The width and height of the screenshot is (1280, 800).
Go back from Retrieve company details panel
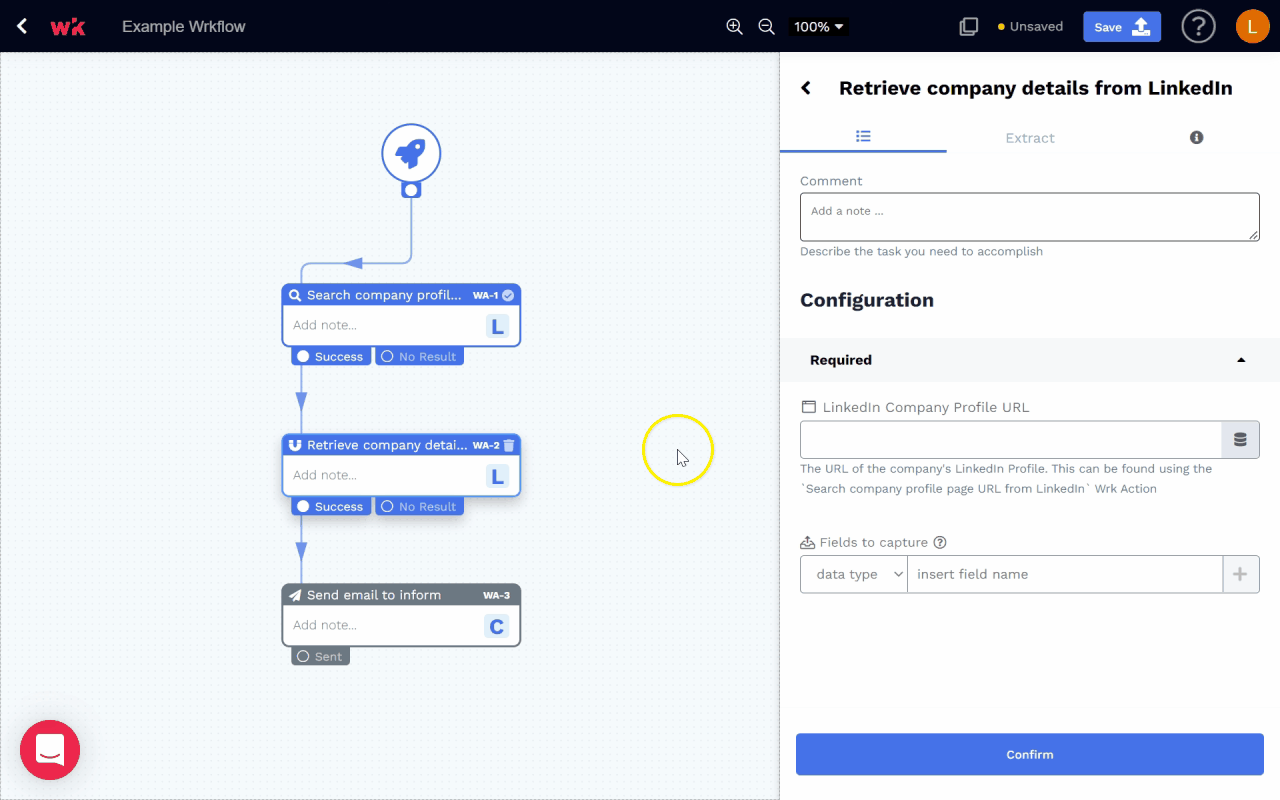pos(806,88)
